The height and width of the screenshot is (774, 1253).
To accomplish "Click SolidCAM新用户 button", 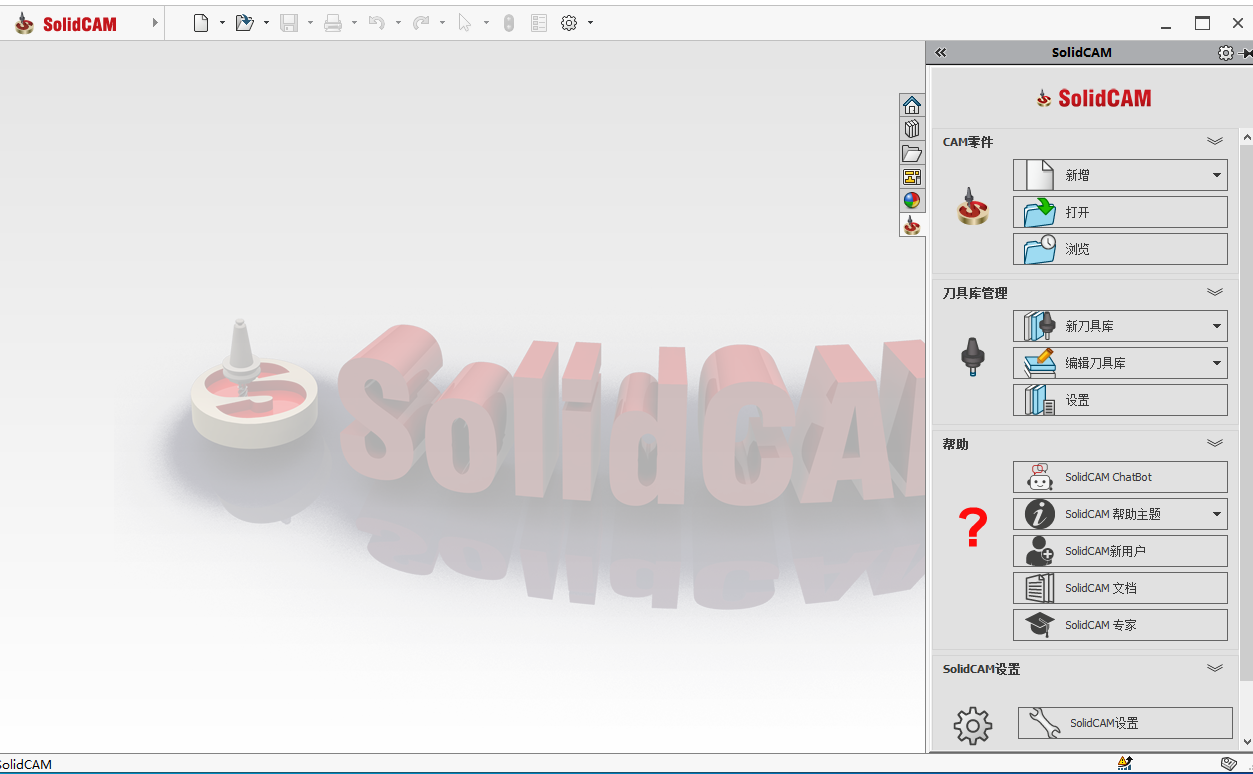I will pos(1120,551).
